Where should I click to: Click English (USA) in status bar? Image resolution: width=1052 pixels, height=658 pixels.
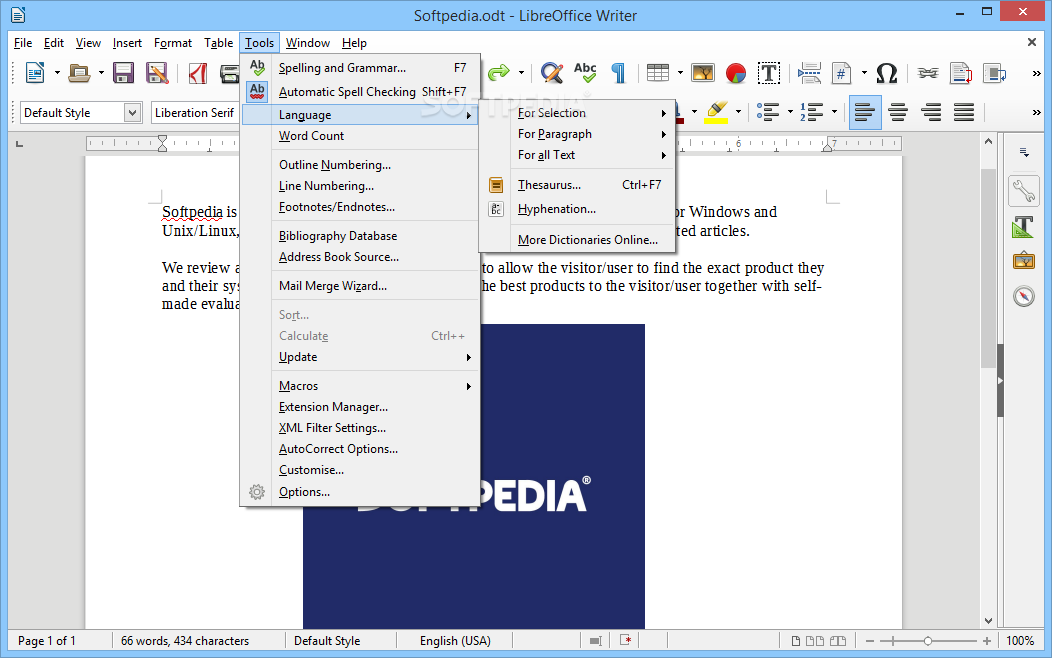pyautogui.click(x=455, y=641)
